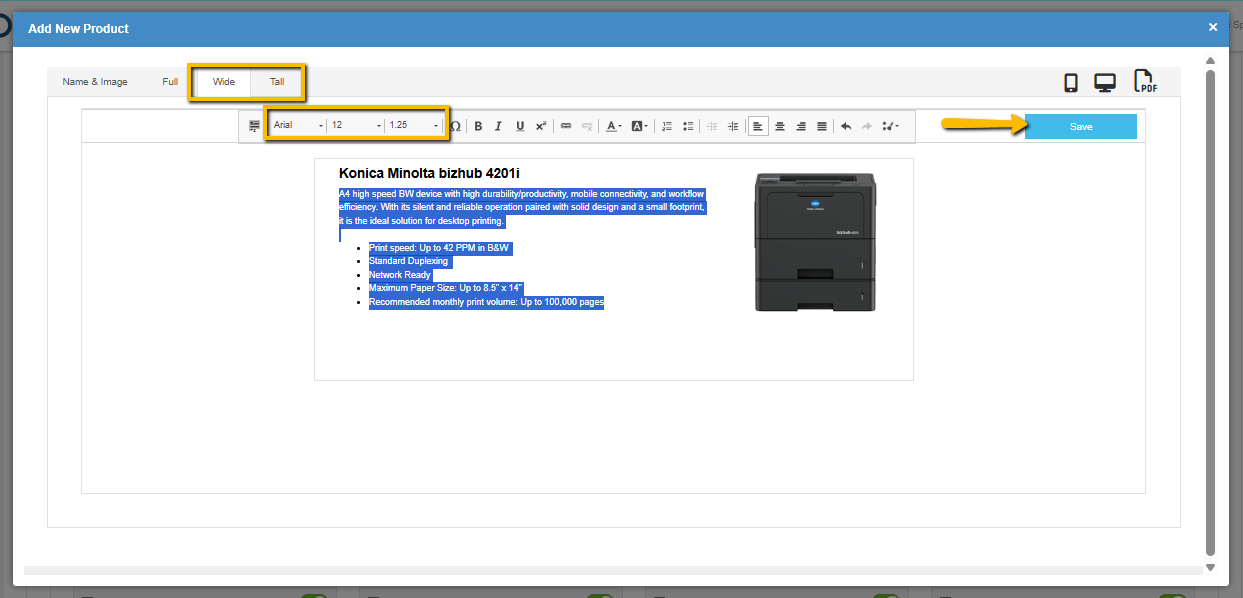Click the 'Network Ready' bullet
1243x598 pixels.
click(x=400, y=274)
